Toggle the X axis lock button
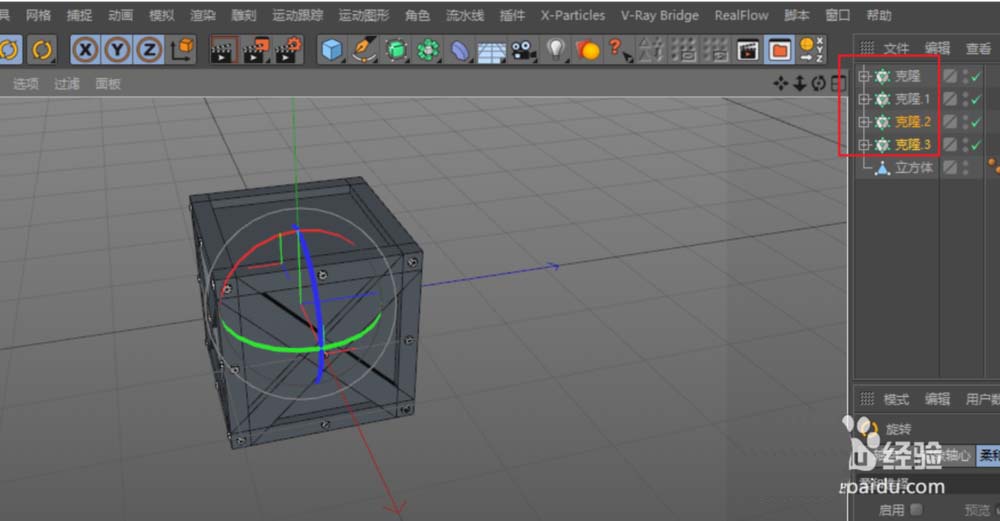This screenshot has height=521, width=1000. [x=85, y=49]
